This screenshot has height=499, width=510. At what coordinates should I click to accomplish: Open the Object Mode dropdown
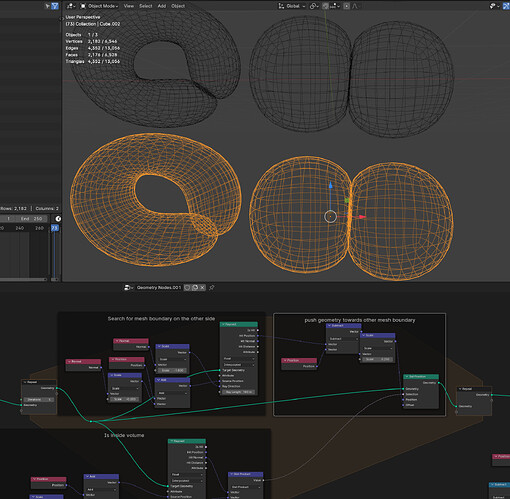[x=99, y=6]
